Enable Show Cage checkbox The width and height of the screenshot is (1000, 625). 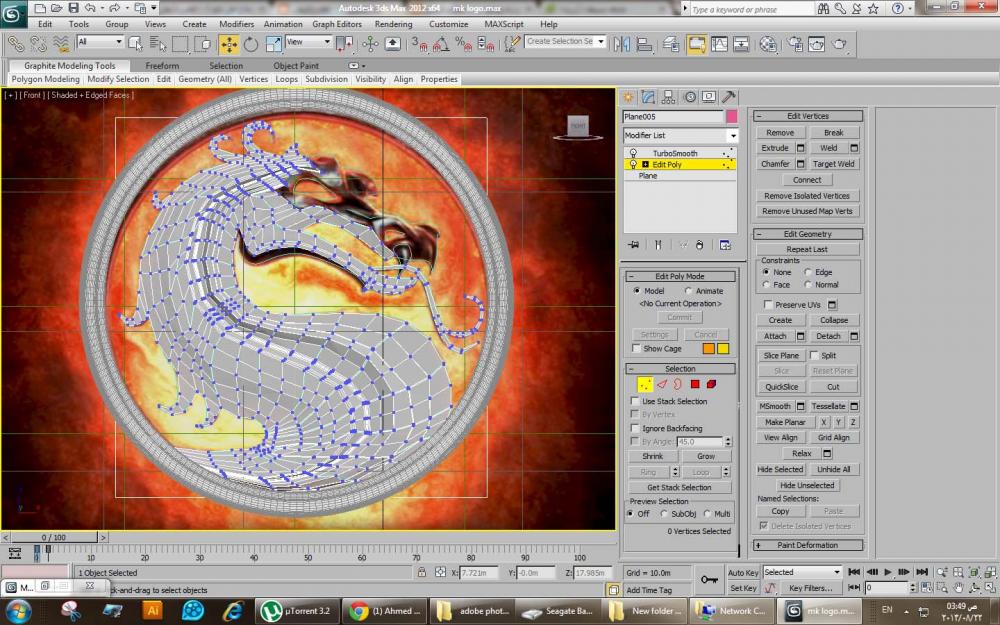click(636, 348)
